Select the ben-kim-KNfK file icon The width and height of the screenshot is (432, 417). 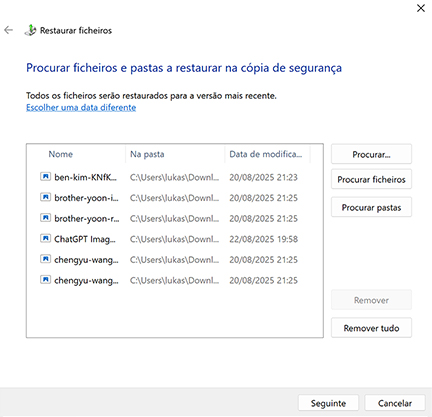[x=45, y=176]
